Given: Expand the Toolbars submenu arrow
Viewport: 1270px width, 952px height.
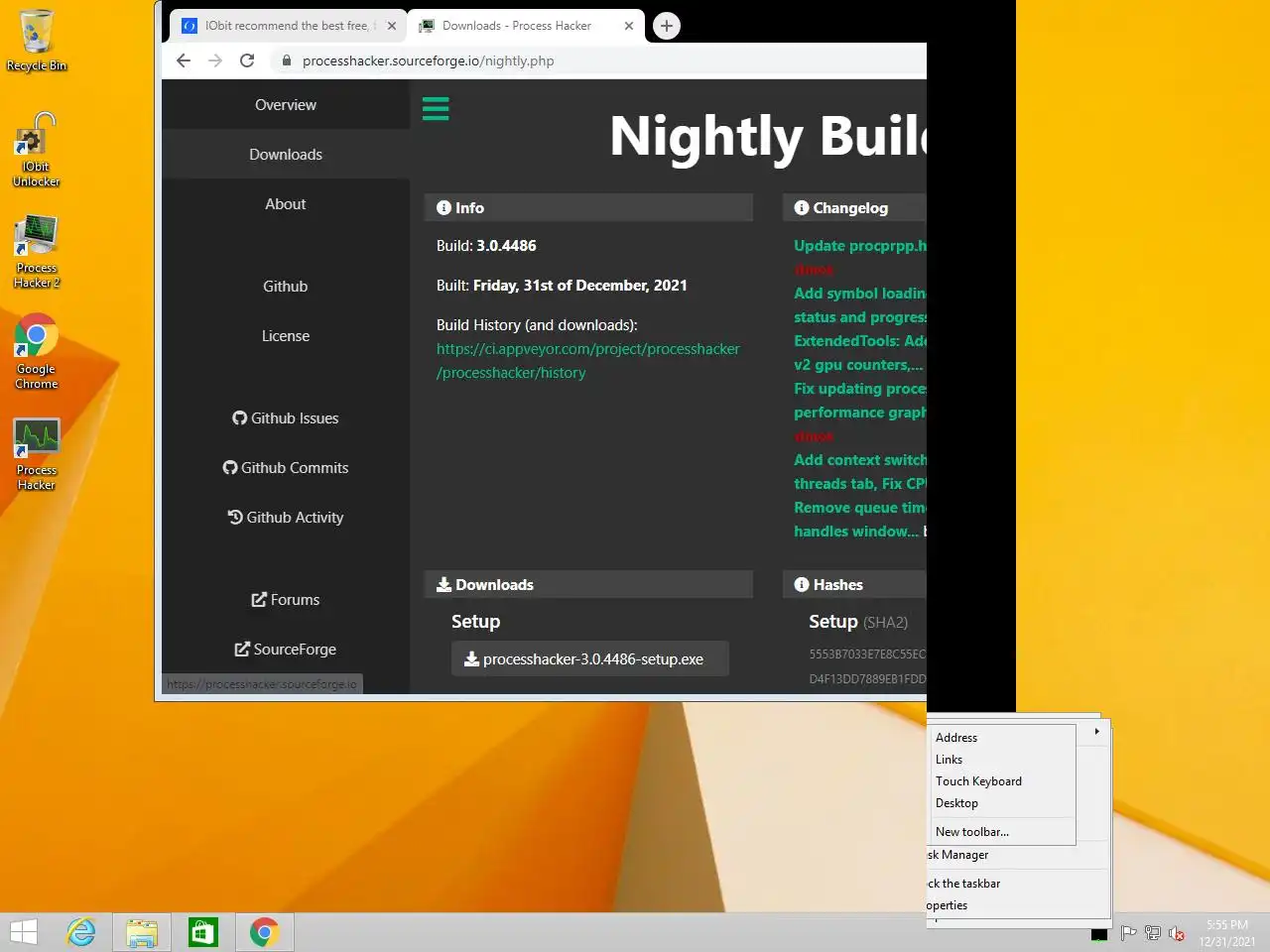Looking at the screenshot, I should [1096, 731].
